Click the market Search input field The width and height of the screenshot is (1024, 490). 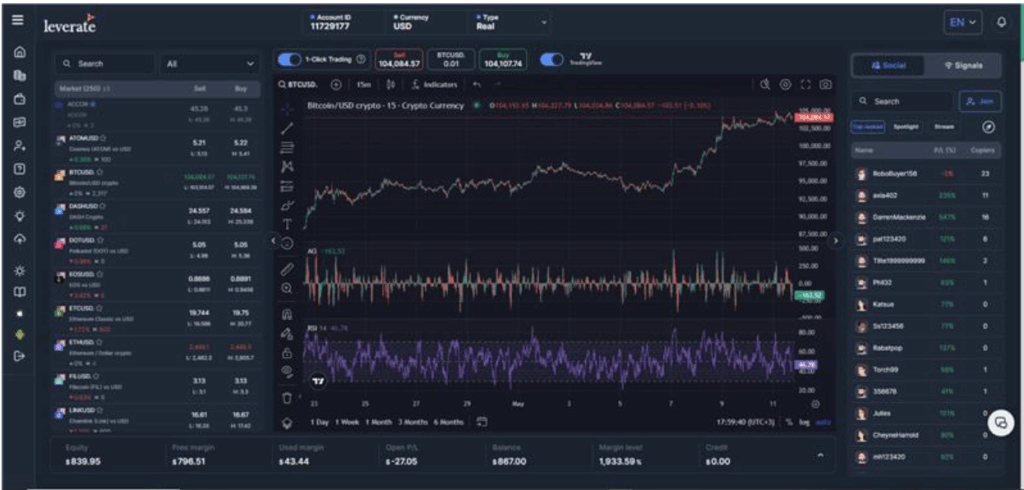click(100, 64)
